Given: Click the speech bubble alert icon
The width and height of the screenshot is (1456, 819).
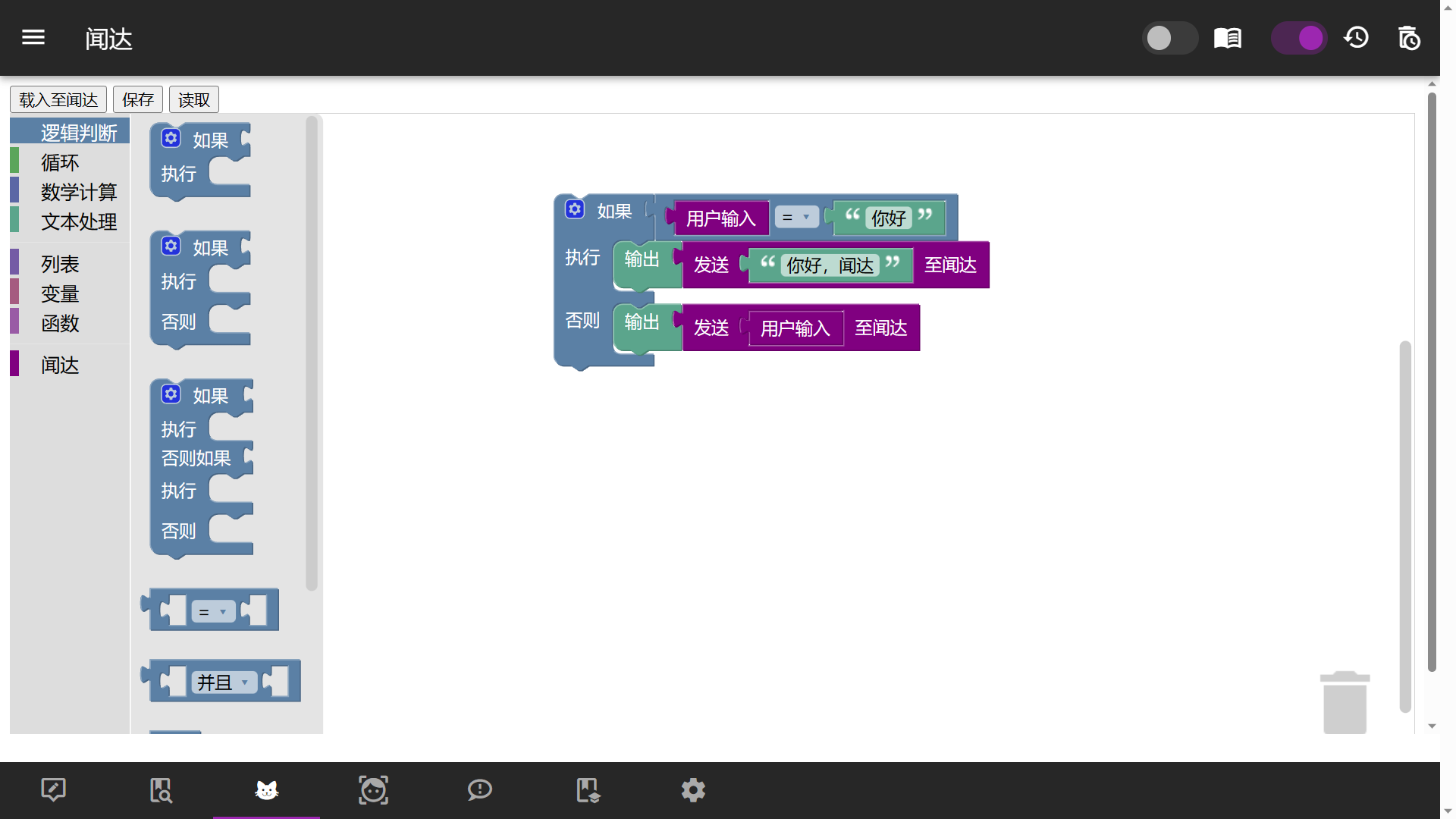Looking at the screenshot, I should point(480,790).
